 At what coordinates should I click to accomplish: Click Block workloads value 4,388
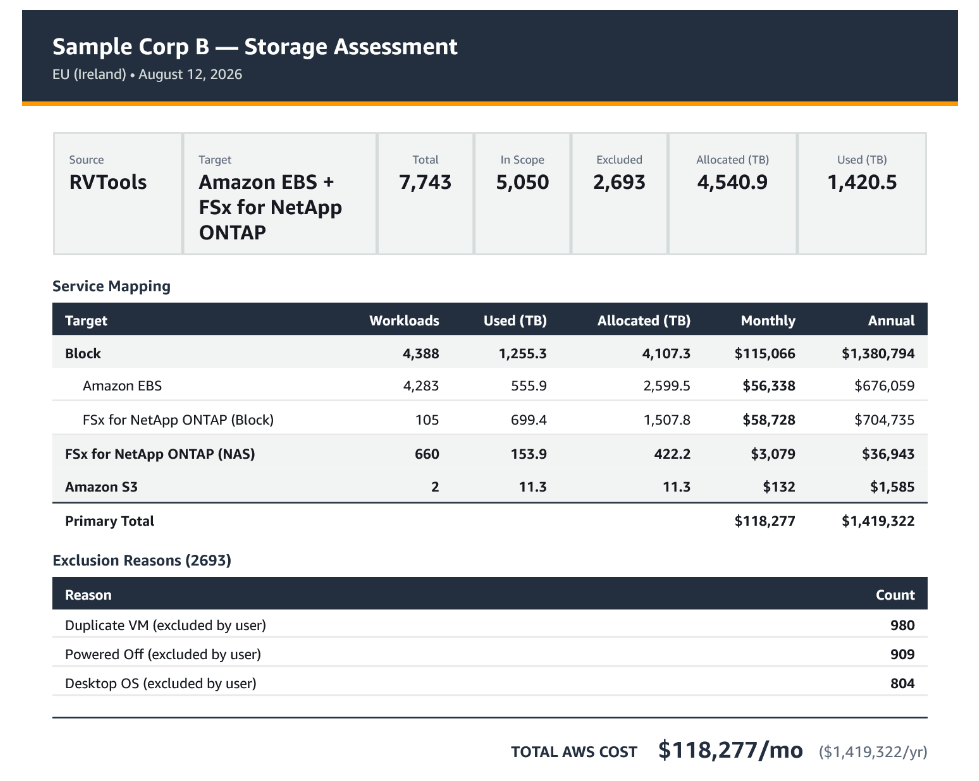click(x=421, y=353)
